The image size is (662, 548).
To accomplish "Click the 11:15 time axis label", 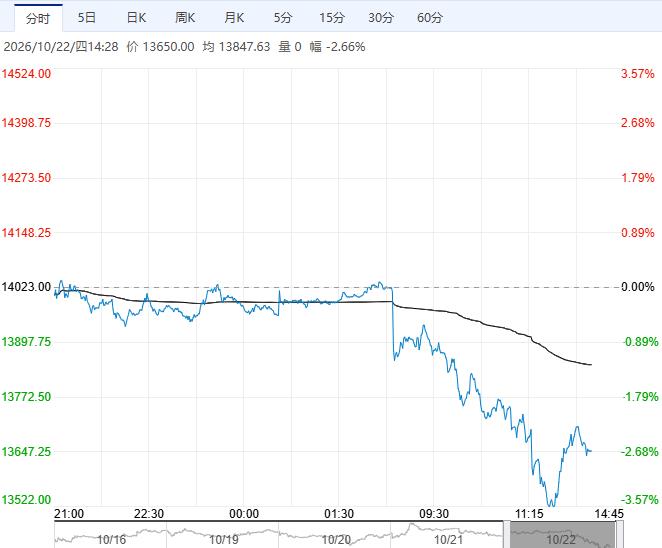I will pos(529,514).
